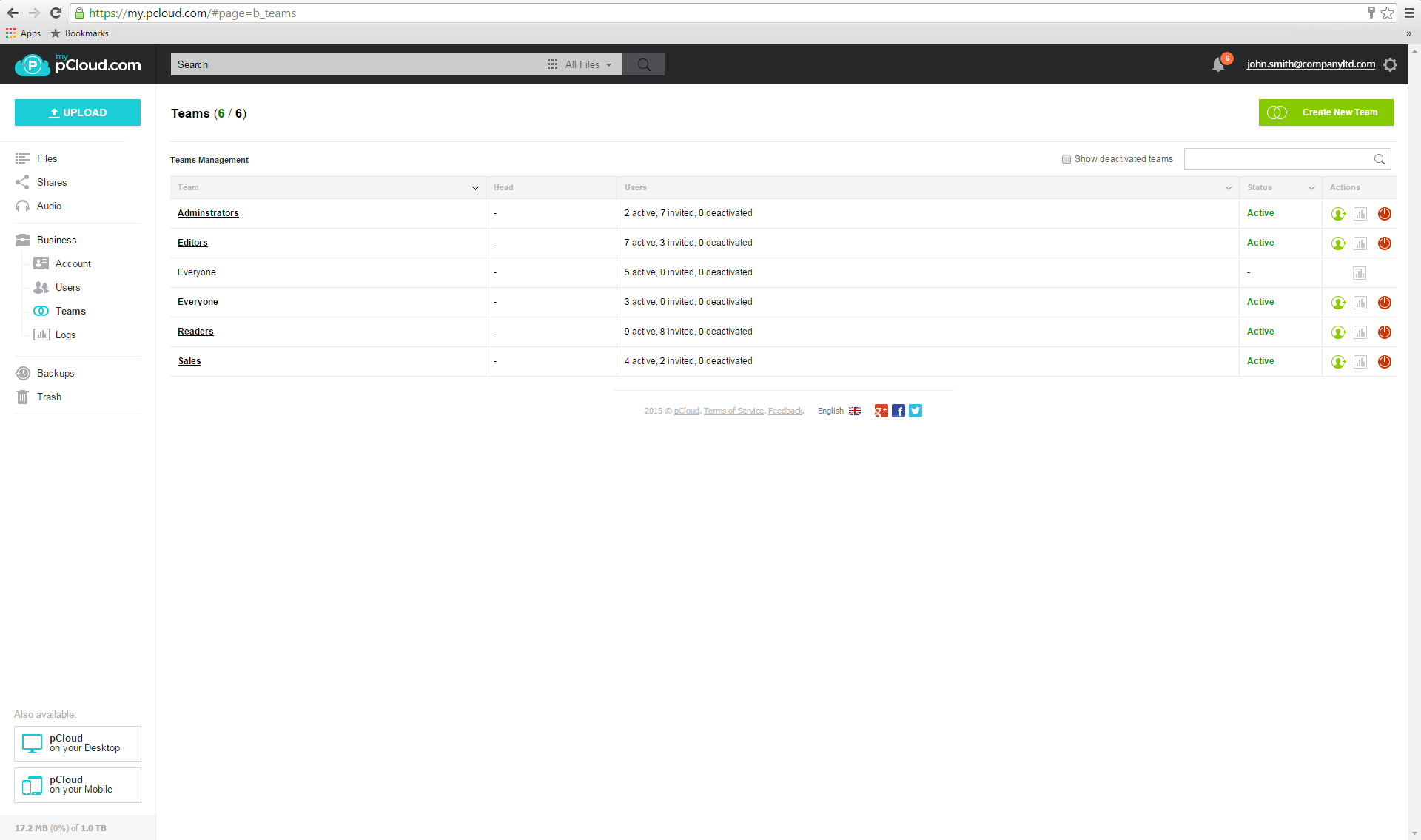
Task: Deactivate the Editors team via power icon
Action: click(1384, 243)
